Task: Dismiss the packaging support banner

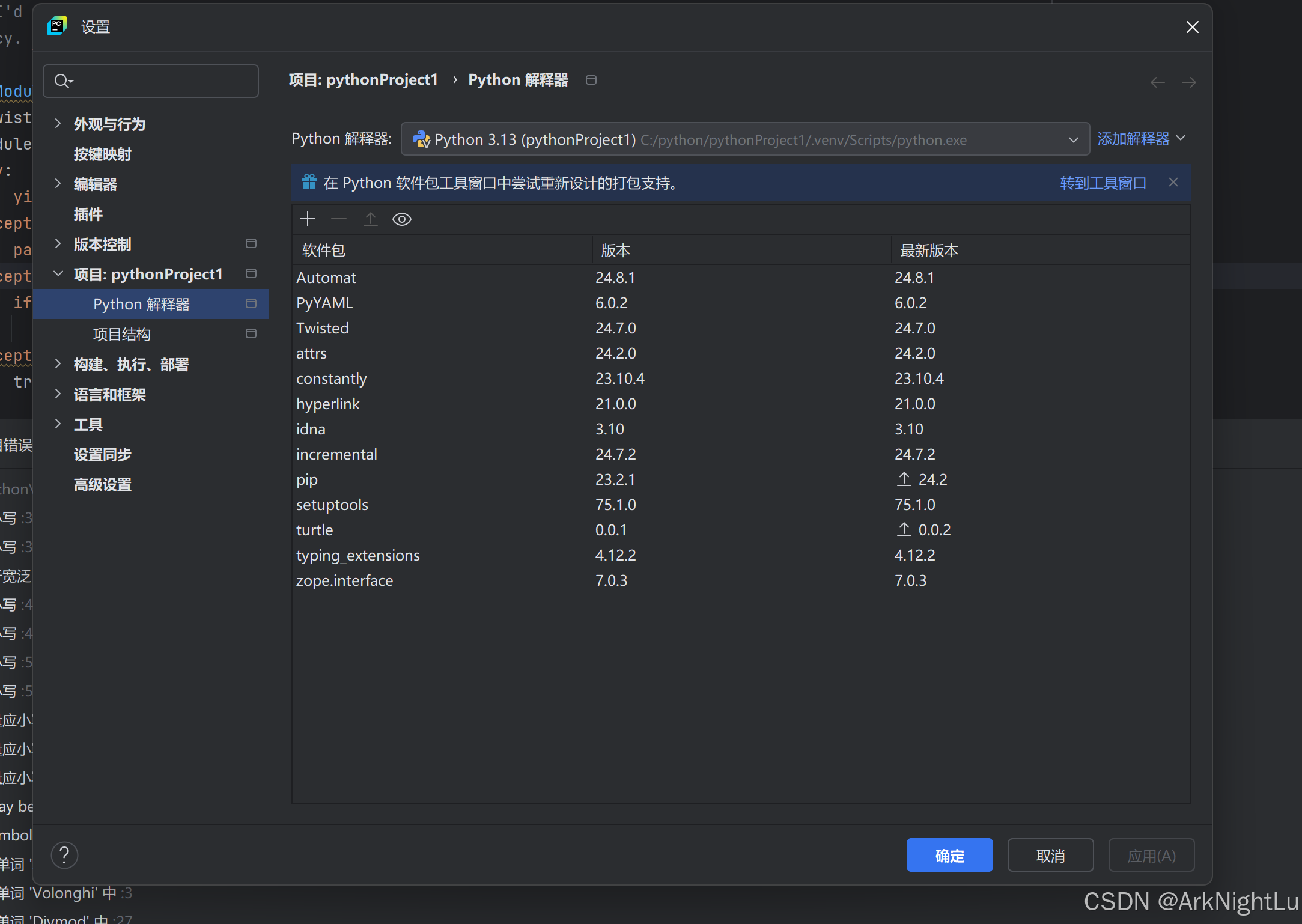Action: pos(1173,183)
